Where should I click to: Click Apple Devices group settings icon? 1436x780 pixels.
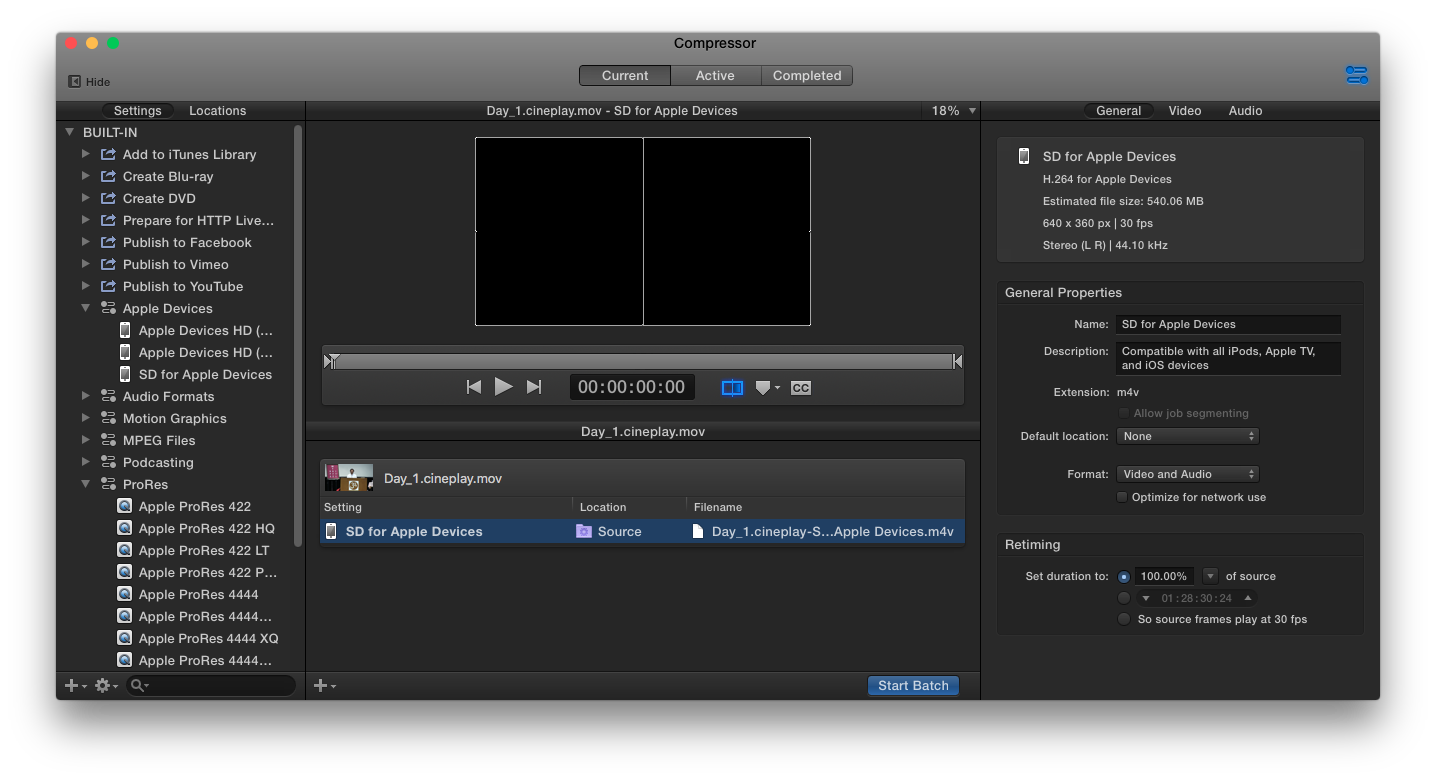(x=108, y=308)
